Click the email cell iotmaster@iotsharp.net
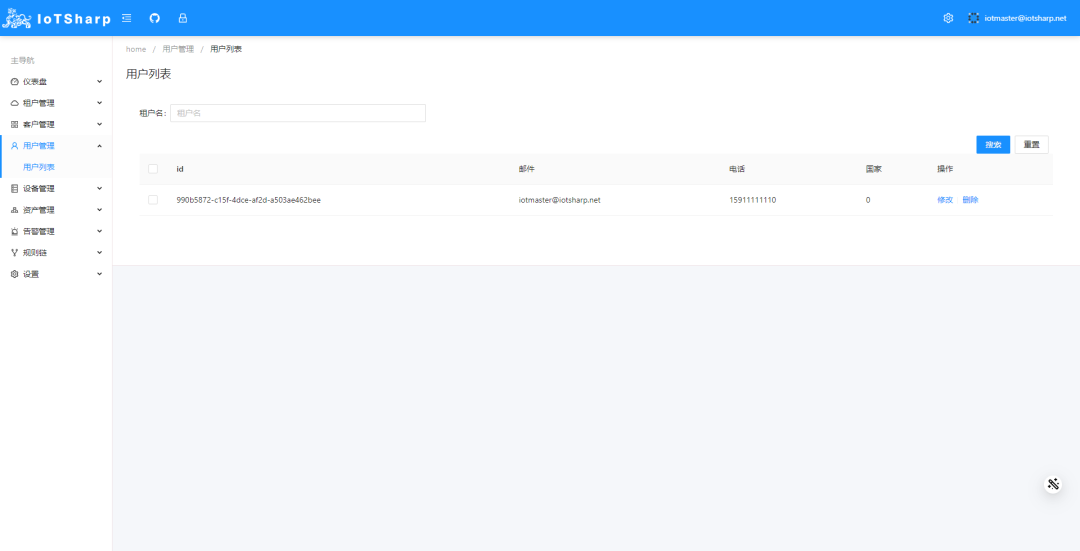This screenshot has width=1080, height=551. (559, 200)
